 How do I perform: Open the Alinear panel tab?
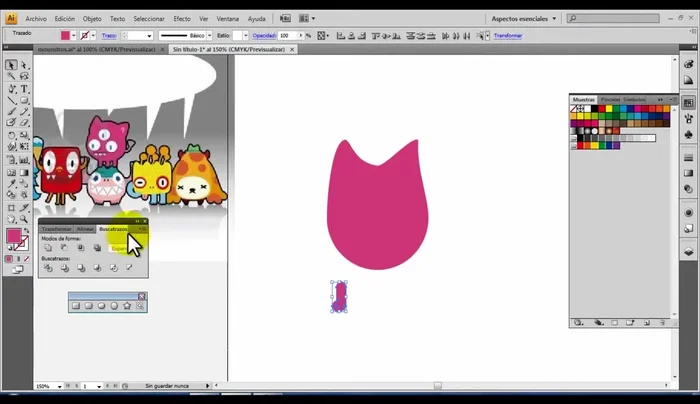click(86, 229)
